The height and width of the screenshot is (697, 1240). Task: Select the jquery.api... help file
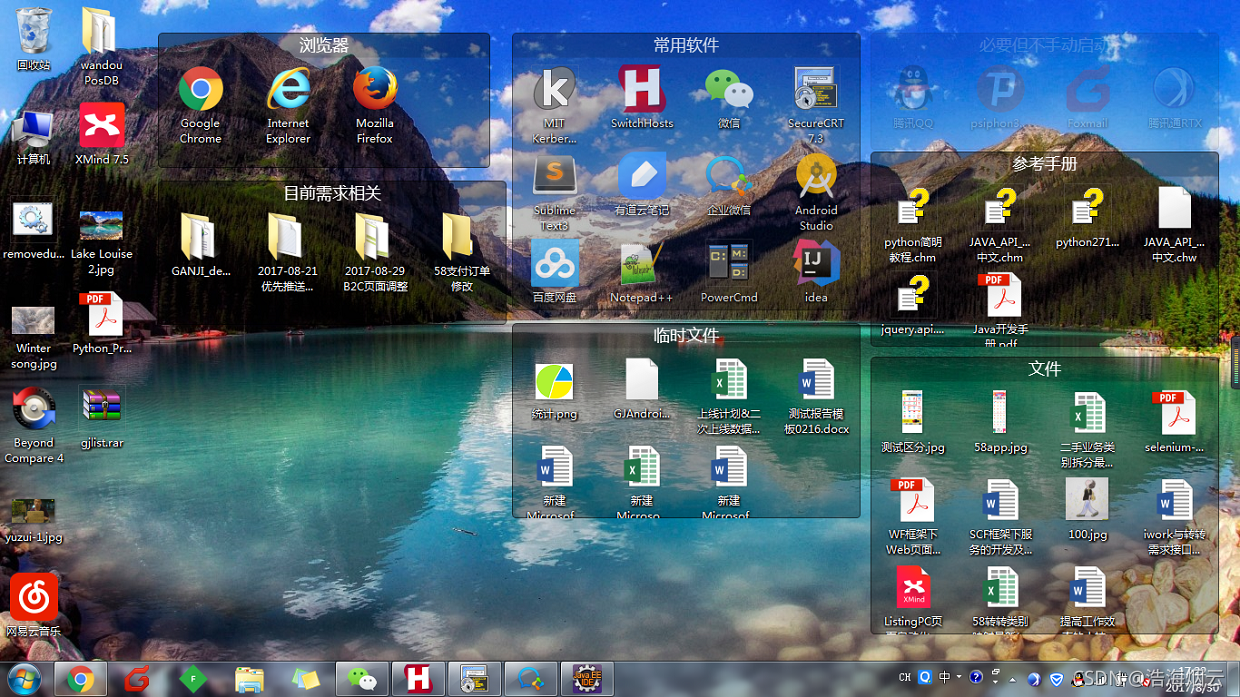tap(912, 295)
